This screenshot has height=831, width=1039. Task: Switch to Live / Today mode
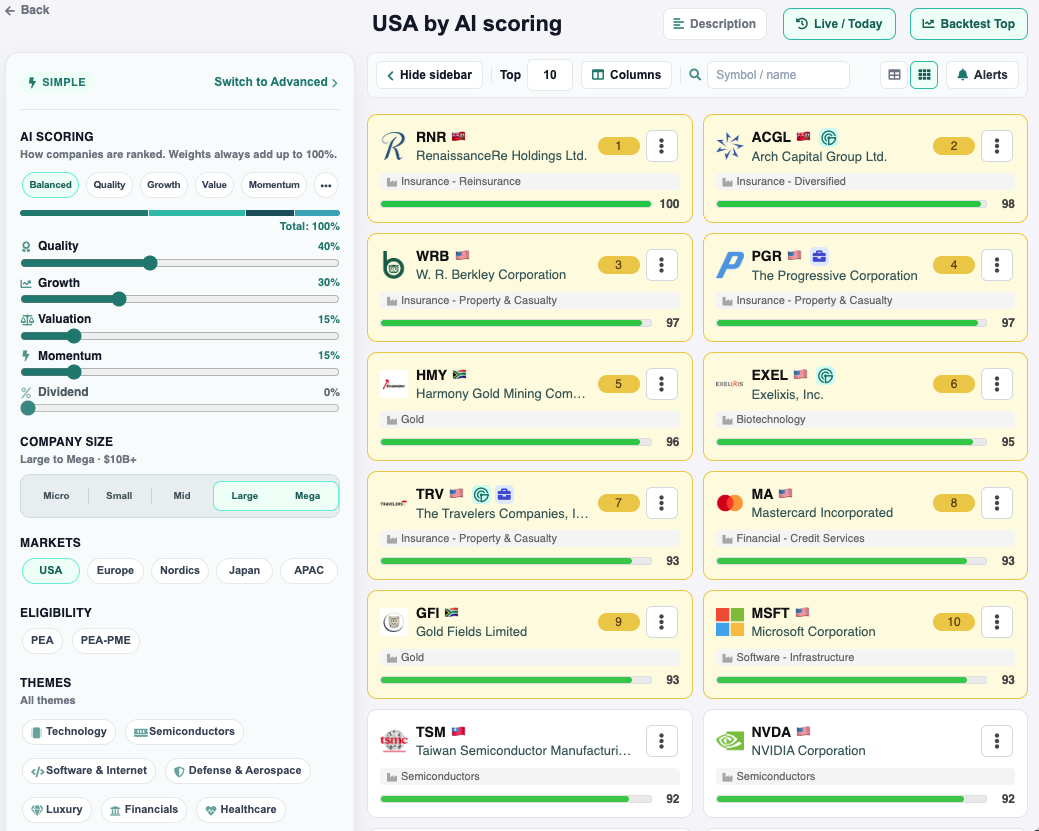[839, 24]
